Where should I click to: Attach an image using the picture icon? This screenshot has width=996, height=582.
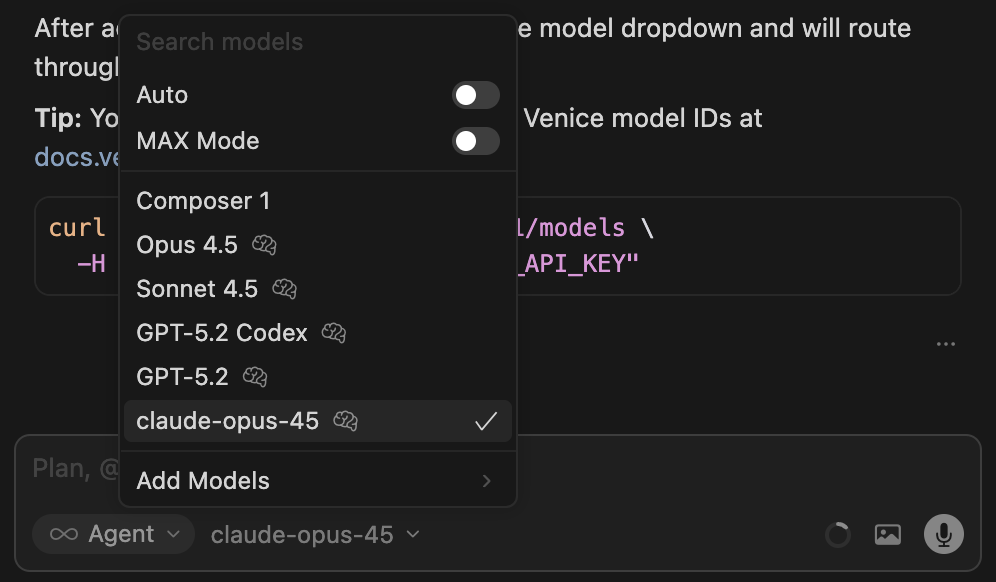pos(888,534)
